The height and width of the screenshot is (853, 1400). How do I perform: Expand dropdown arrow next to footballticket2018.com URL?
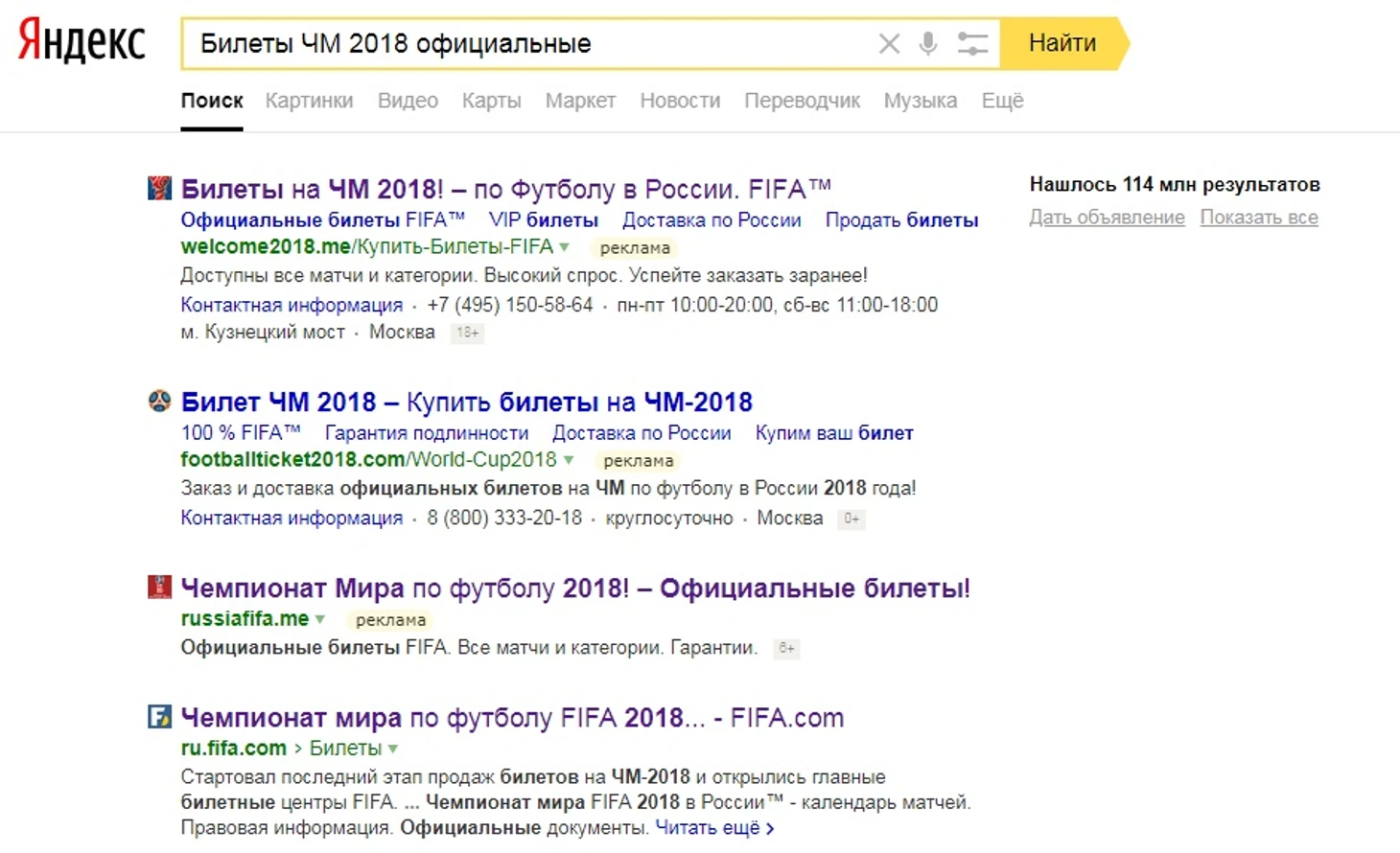point(569,460)
